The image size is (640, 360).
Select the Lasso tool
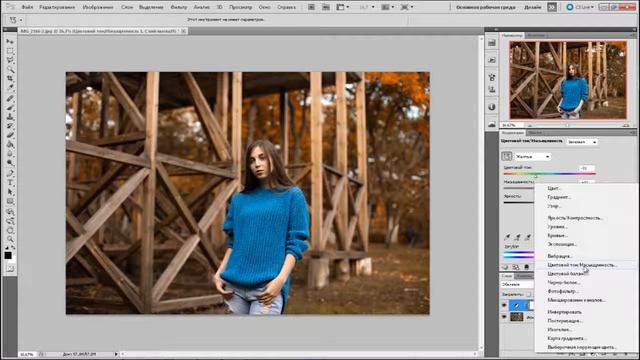[10, 60]
